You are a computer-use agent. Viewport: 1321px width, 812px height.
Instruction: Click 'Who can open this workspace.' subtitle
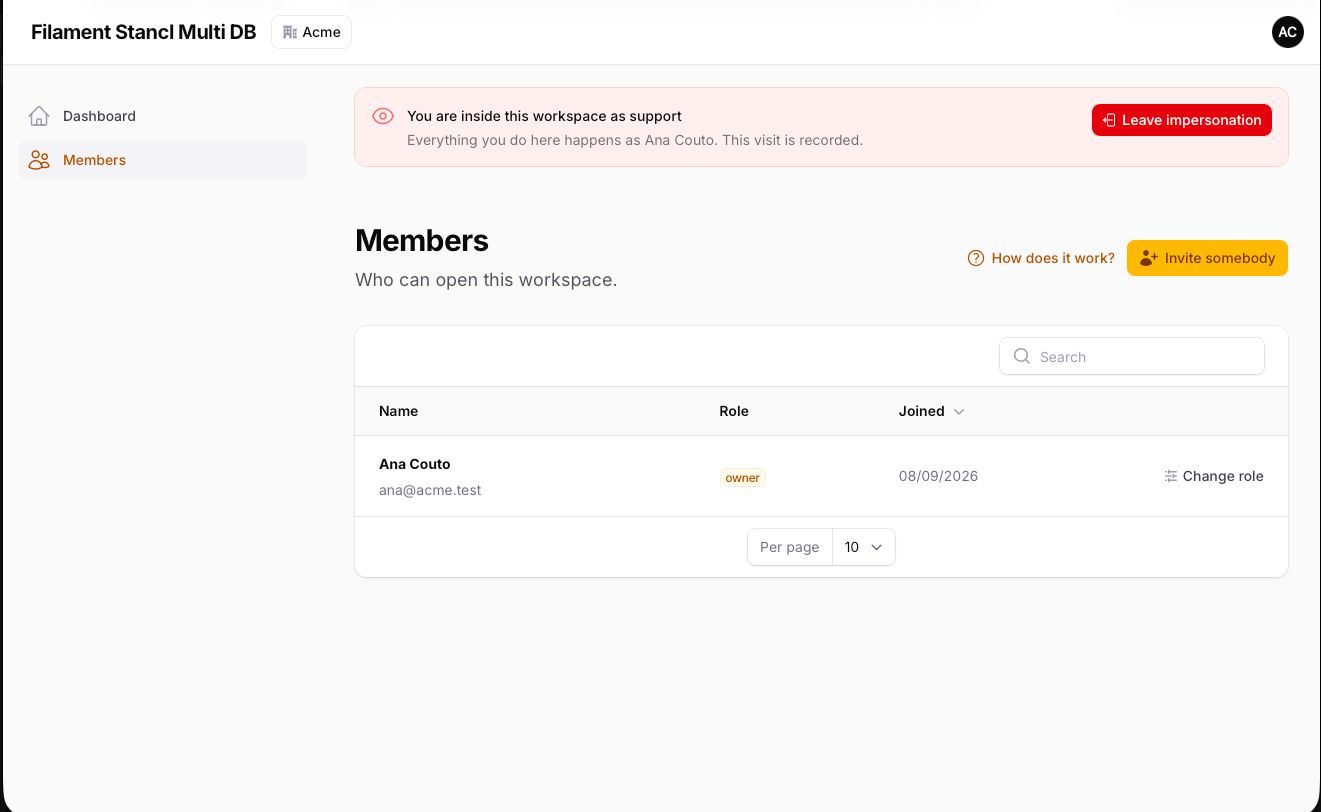tap(486, 280)
